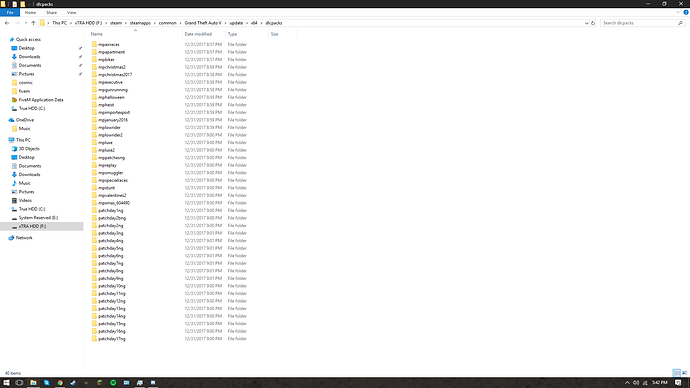
Task: Go back with the Back arrow
Action: tap(7, 23)
